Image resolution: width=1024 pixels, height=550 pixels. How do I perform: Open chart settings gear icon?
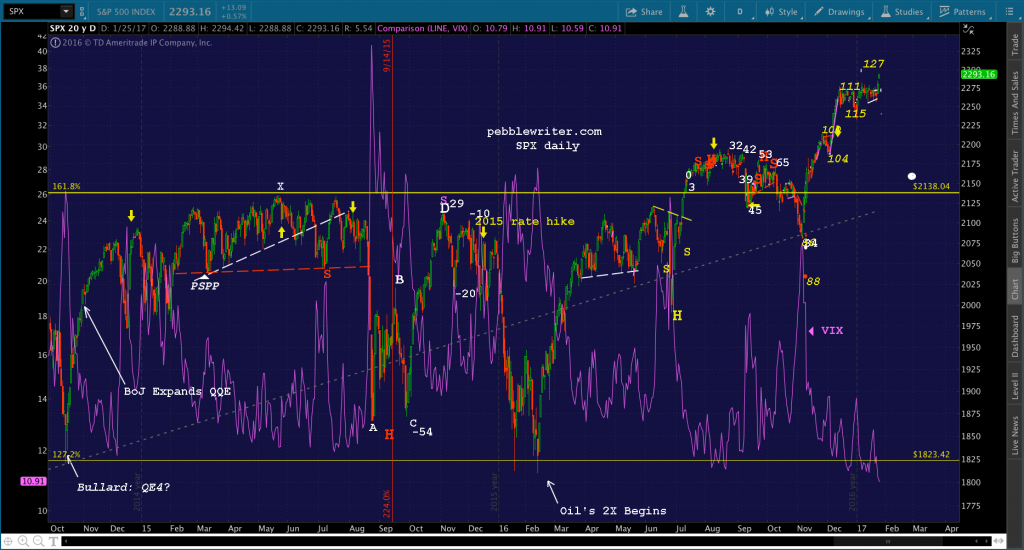click(711, 12)
